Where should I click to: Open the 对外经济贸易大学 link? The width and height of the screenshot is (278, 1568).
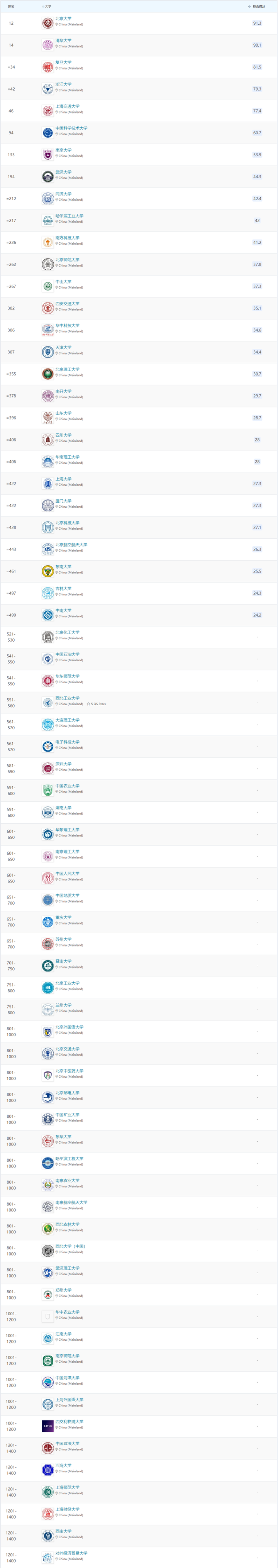click(x=71, y=1553)
